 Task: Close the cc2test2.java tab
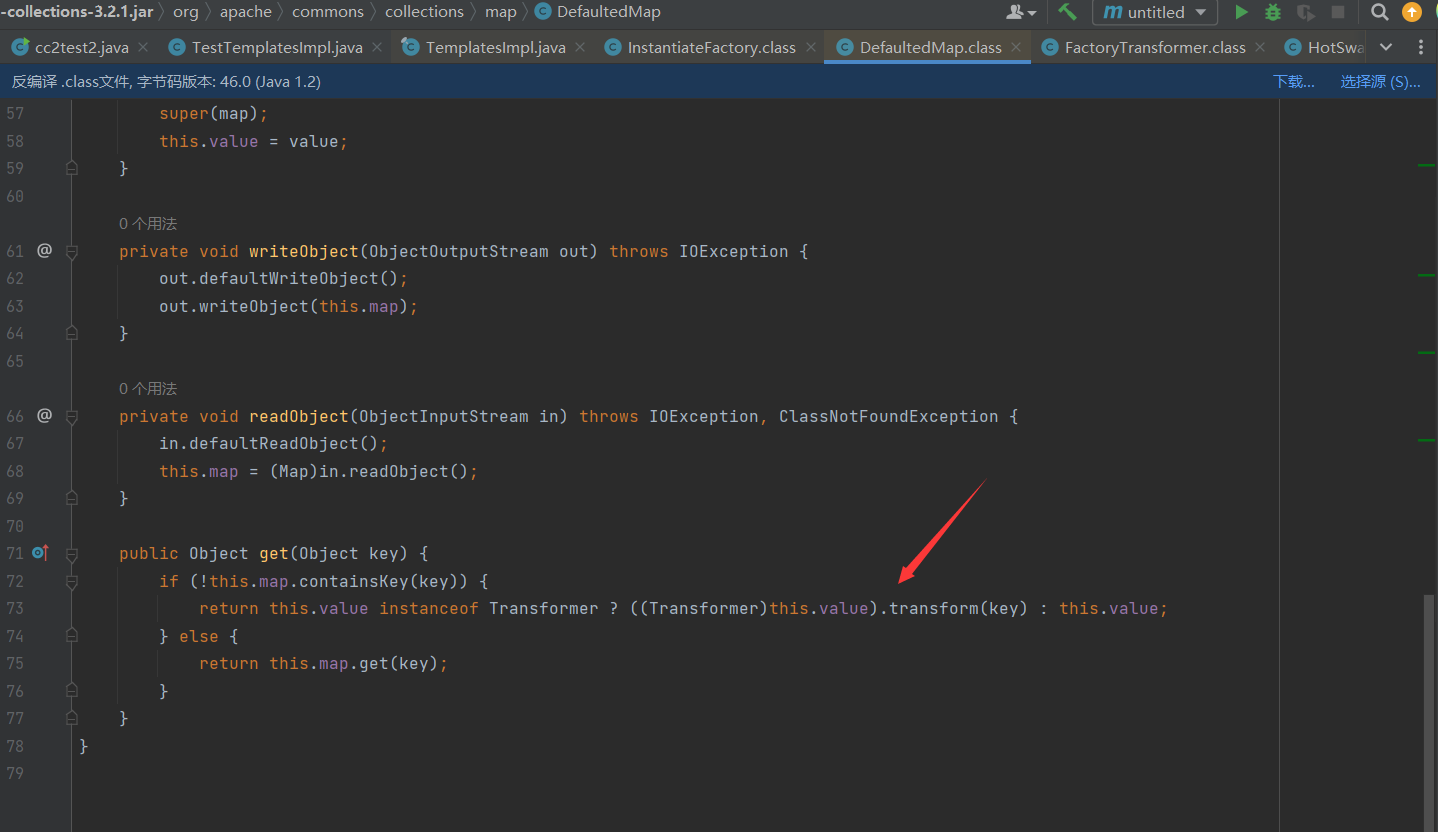click(x=143, y=47)
